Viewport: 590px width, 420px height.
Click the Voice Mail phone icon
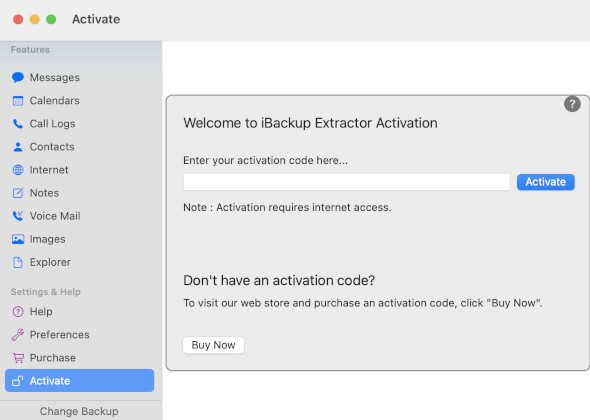click(18, 216)
